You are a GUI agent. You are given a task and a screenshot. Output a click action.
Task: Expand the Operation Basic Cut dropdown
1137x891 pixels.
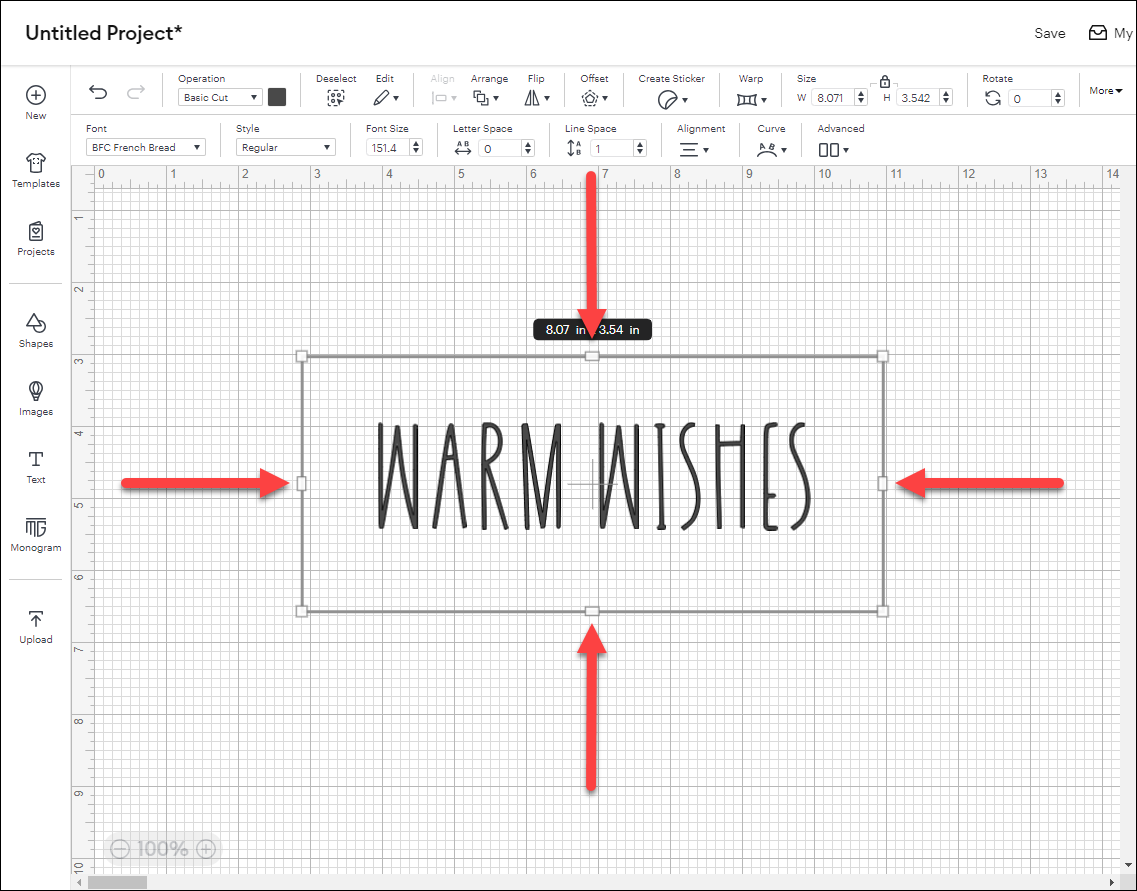pos(220,98)
